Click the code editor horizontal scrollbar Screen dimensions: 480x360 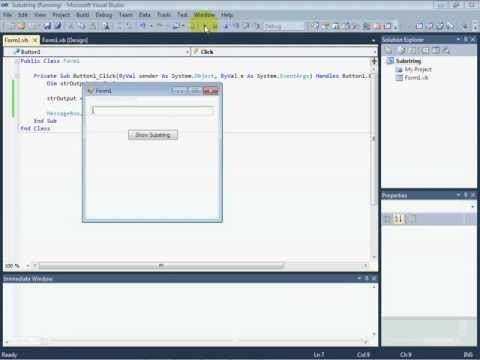coord(161,266)
